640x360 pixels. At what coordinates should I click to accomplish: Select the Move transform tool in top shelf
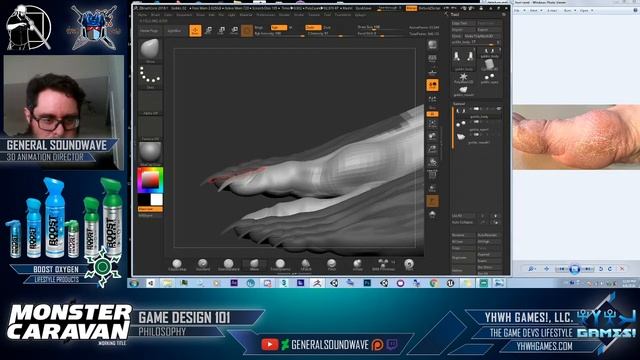click(x=209, y=31)
